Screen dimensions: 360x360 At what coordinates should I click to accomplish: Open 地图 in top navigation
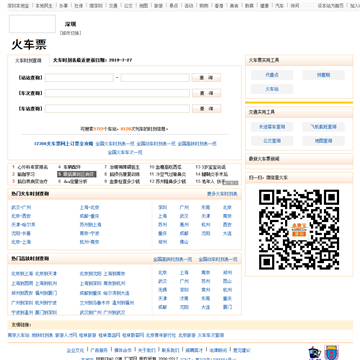click(143, 6)
